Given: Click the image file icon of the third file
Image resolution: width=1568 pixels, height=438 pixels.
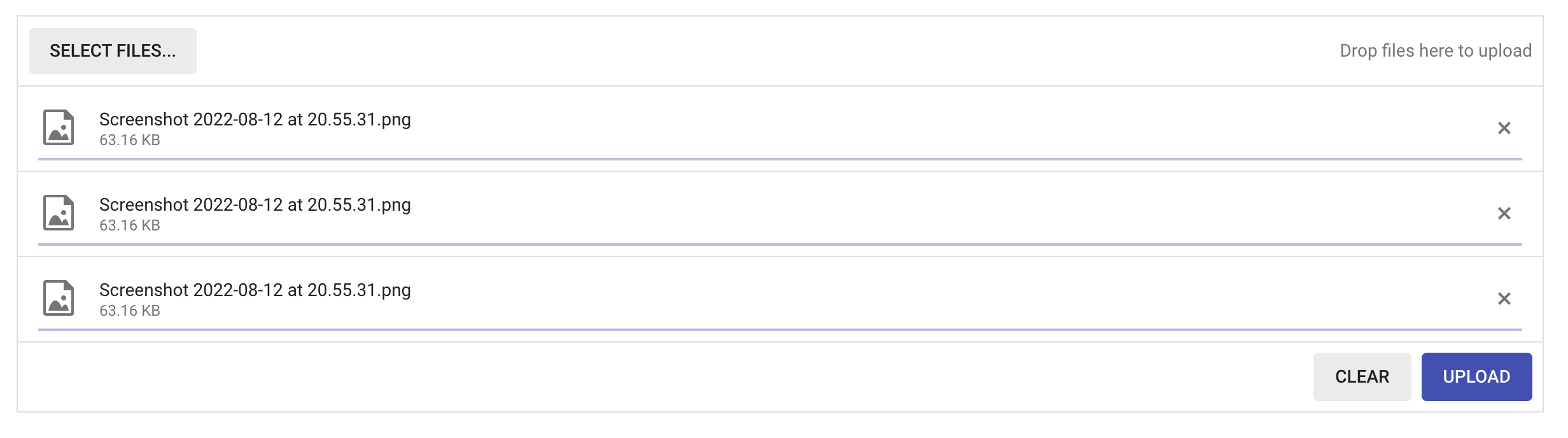Looking at the screenshot, I should [59, 298].
